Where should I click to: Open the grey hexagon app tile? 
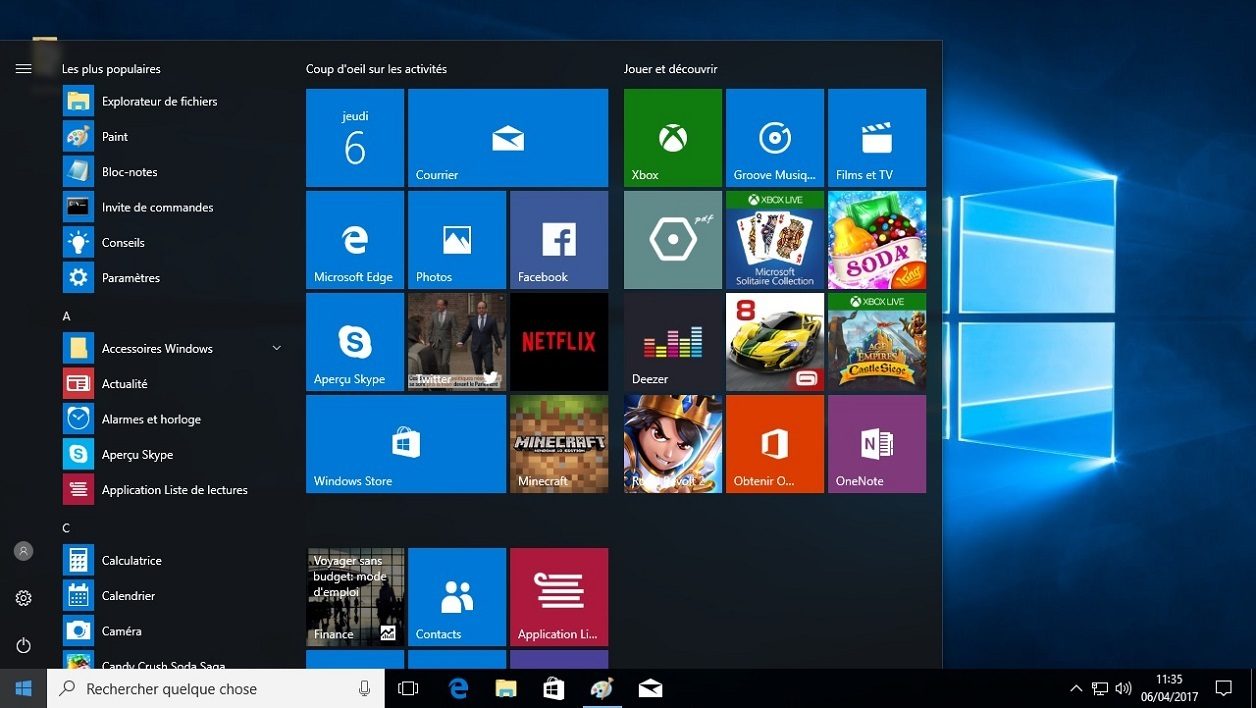coord(673,240)
